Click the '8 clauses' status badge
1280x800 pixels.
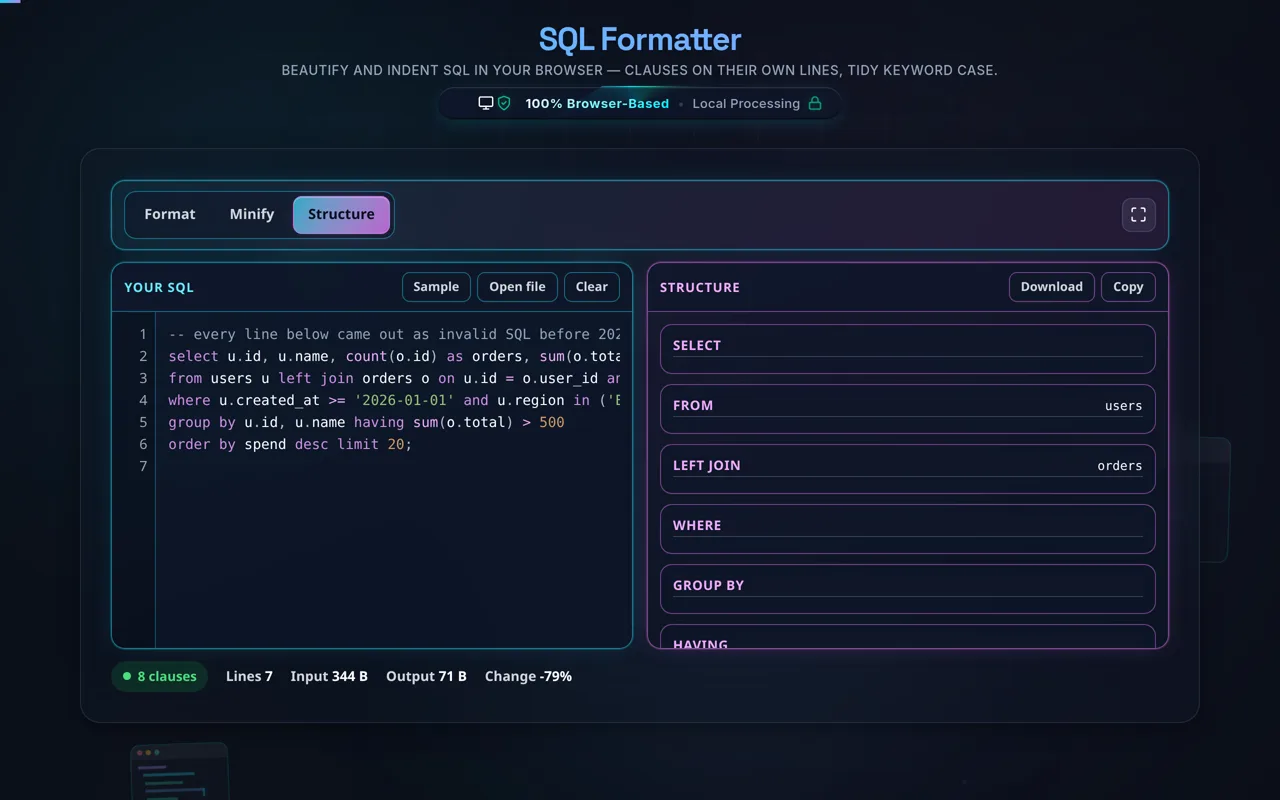[x=160, y=676]
